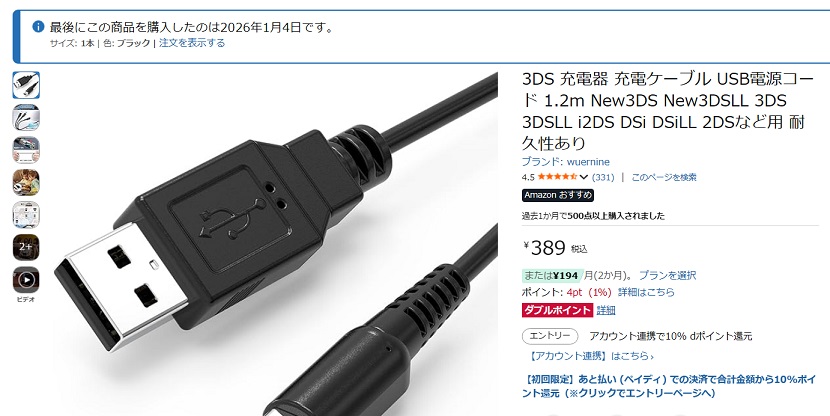Open the 注文を表示する order link

tap(192, 43)
